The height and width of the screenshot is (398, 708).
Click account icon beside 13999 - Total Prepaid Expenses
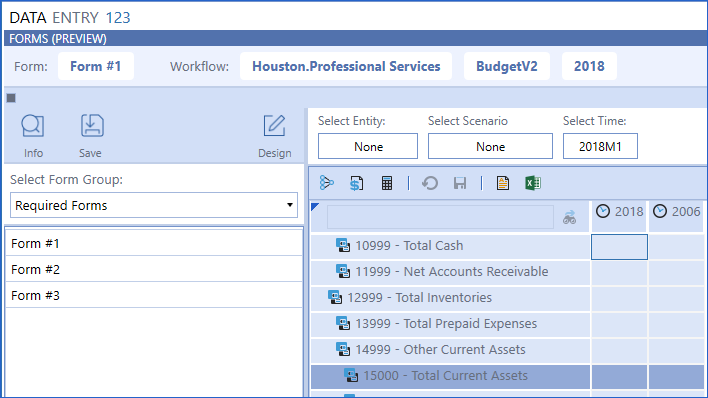pyautogui.click(x=343, y=323)
